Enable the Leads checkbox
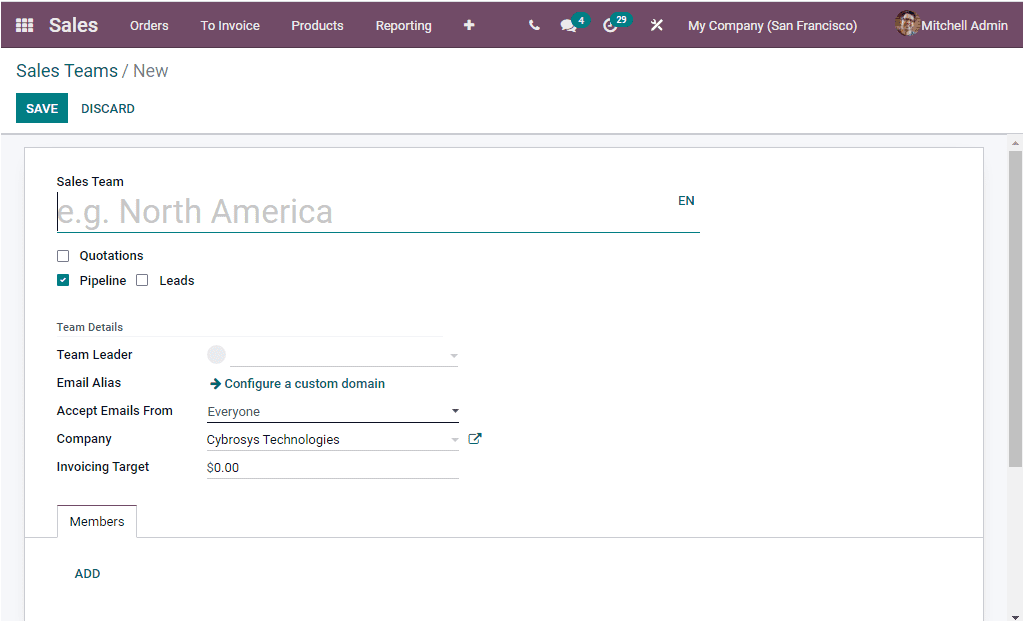This screenshot has height=622, width=1024. coord(143,280)
